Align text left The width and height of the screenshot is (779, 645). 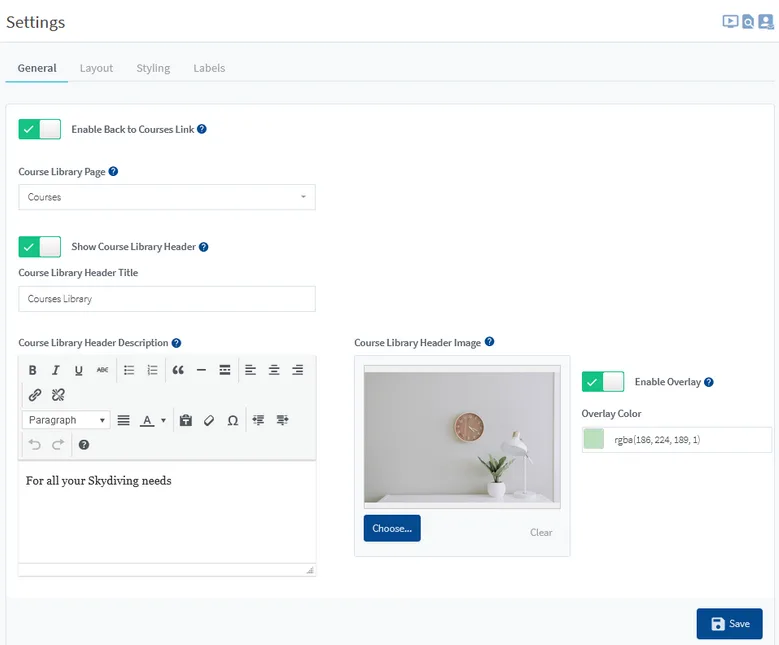pos(250,370)
